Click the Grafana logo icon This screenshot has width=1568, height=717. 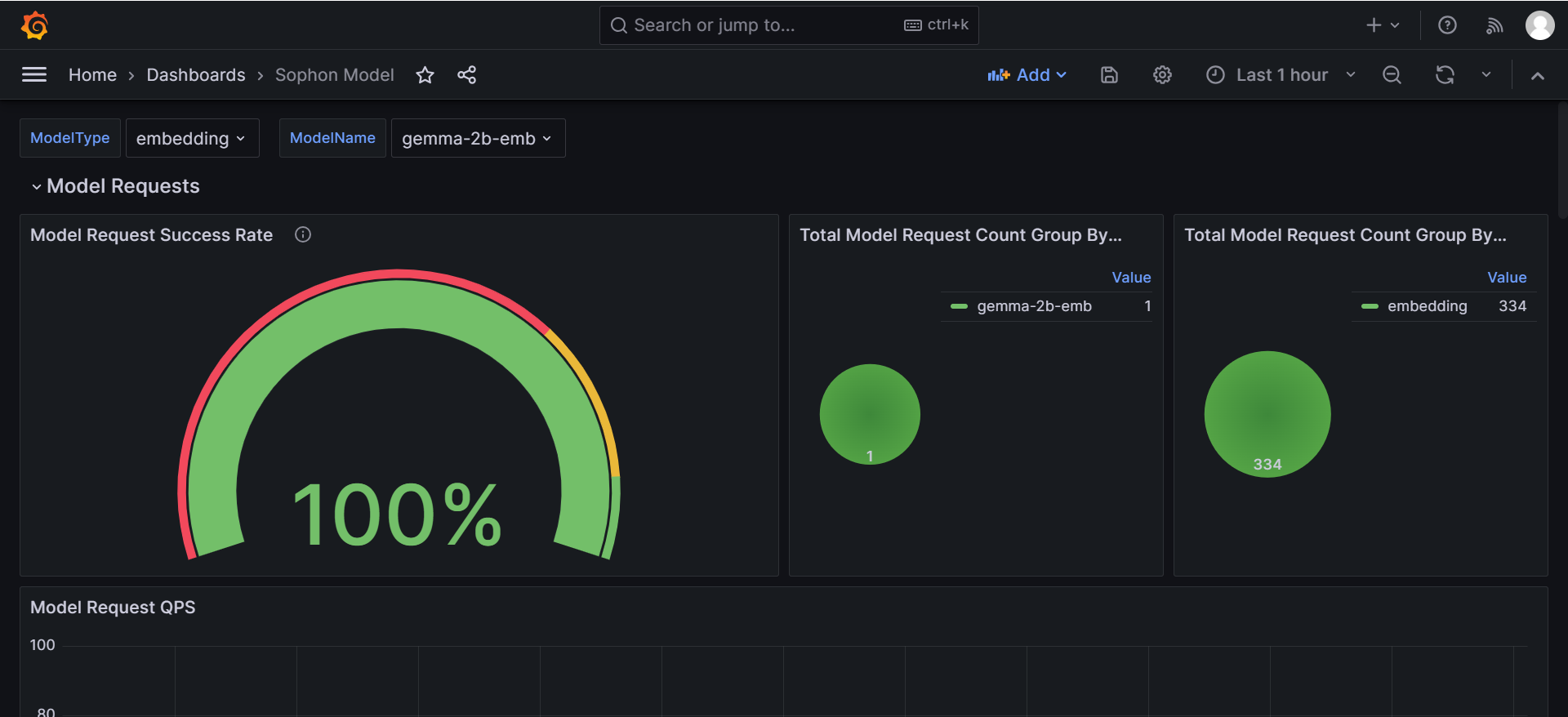pyautogui.click(x=34, y=25)
